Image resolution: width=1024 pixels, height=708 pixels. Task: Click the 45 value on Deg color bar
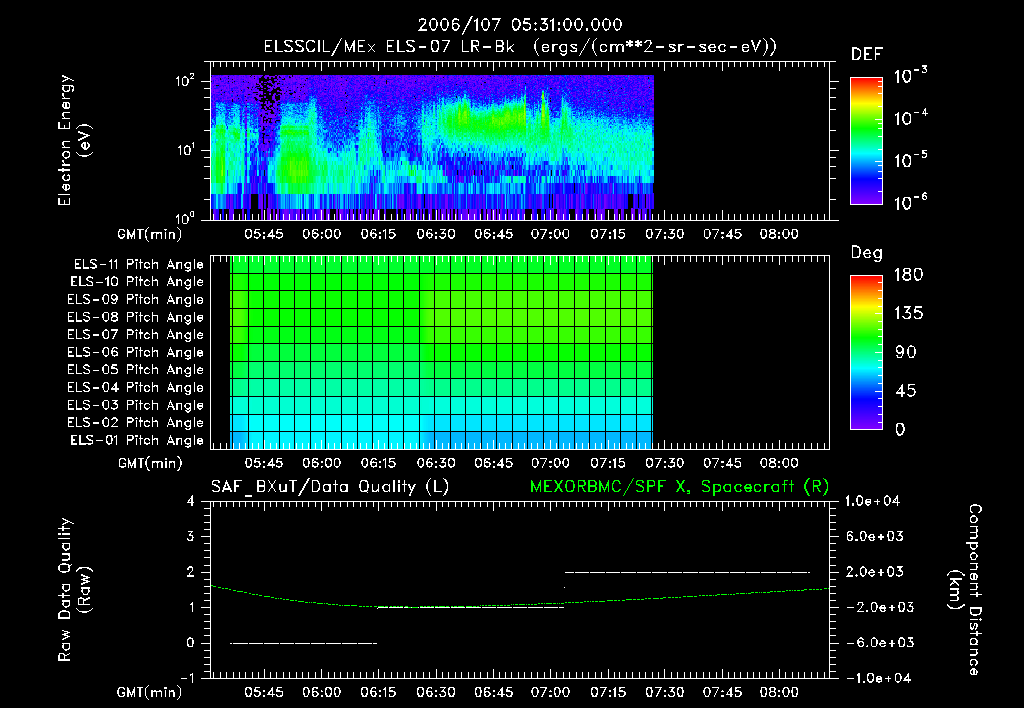tap(906, 391)
